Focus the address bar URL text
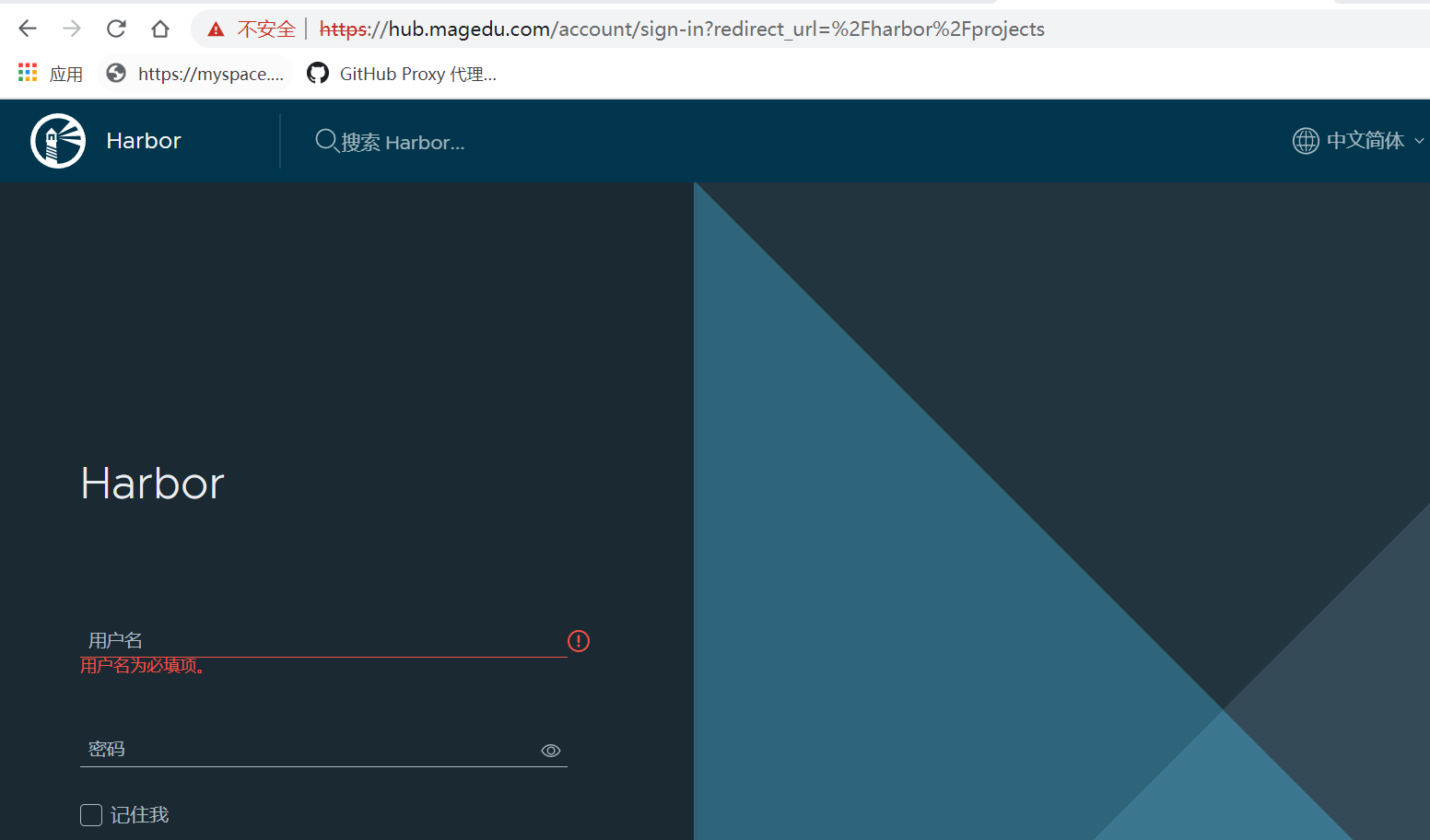 pos(682,29)
